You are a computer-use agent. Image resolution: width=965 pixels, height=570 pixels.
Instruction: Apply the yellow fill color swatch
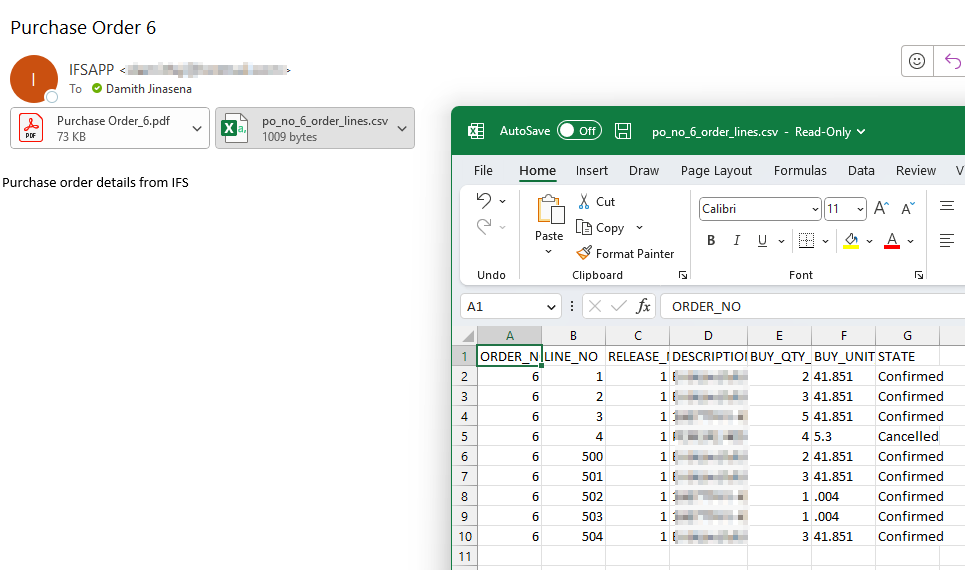[851, 241]
